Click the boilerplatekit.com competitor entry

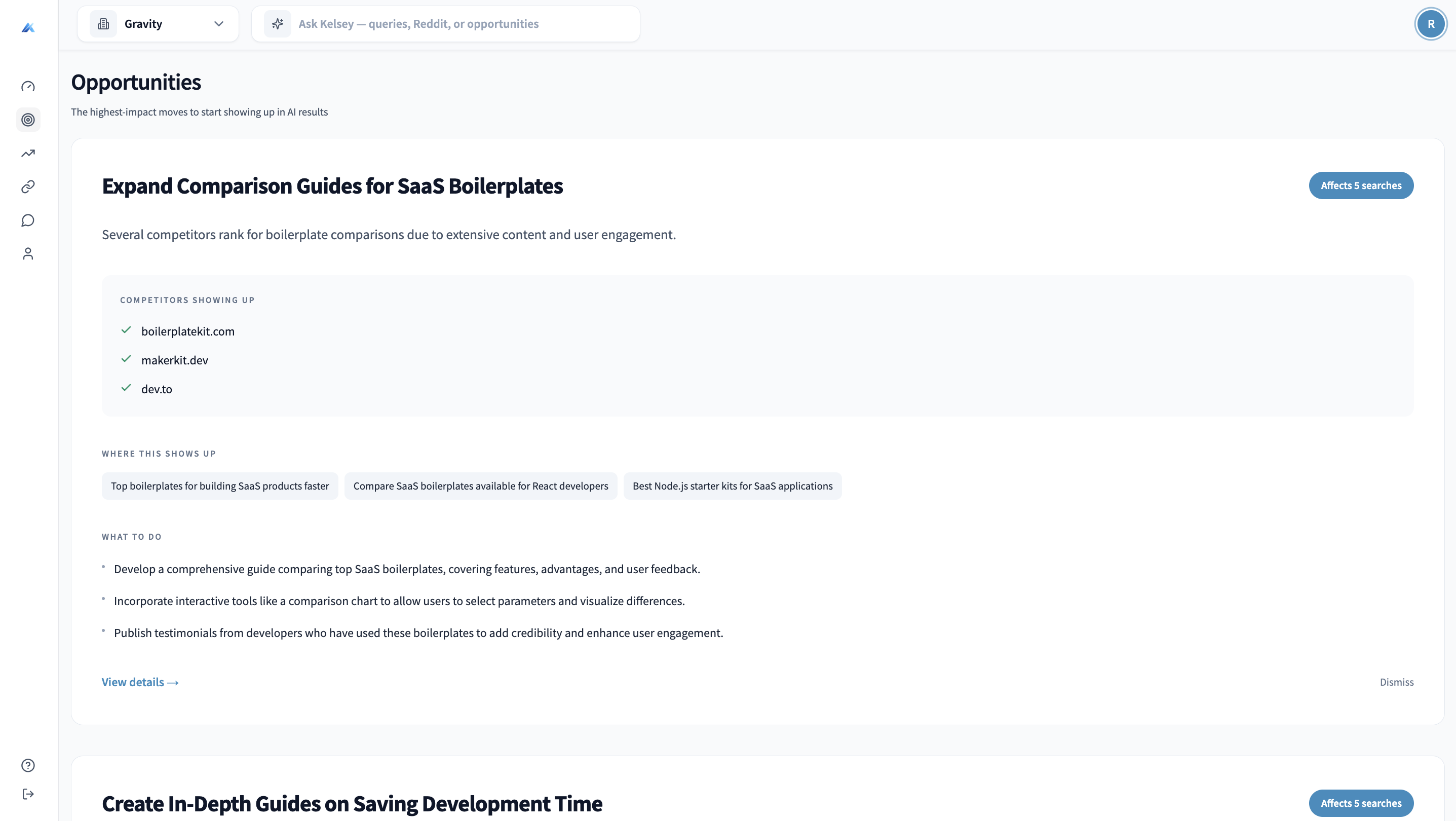coord(187,331)
